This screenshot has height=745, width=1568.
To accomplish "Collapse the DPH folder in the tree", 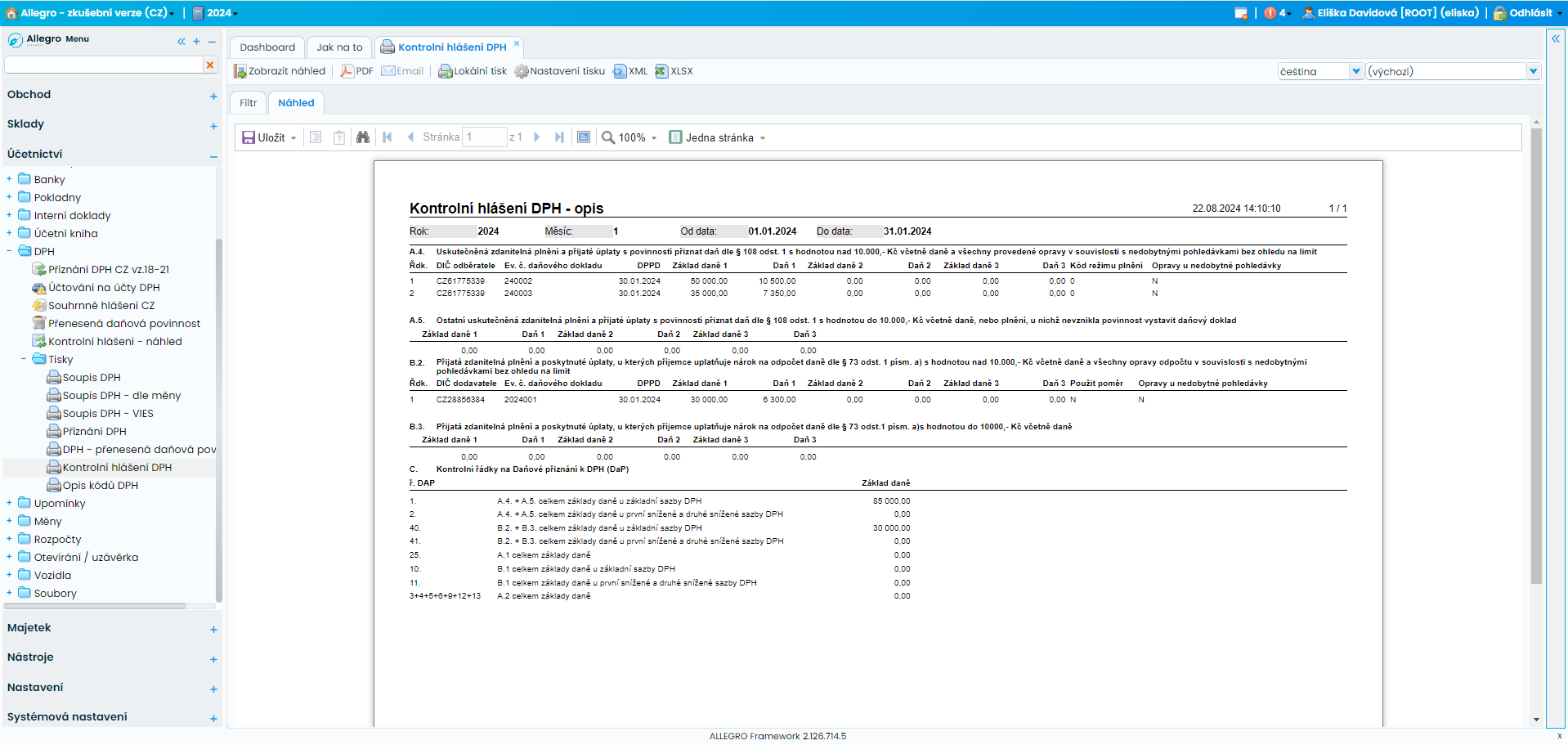I will tap(9, 251).
